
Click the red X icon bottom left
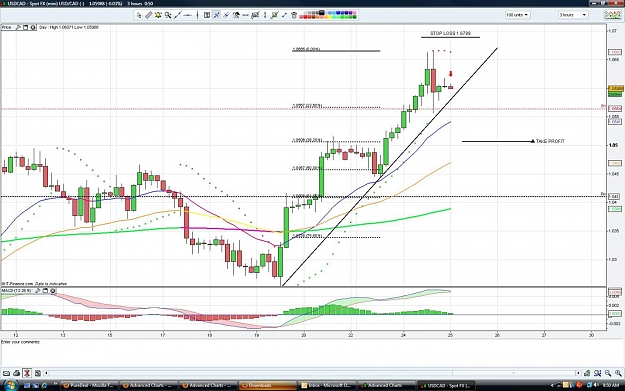click(27, 373)
